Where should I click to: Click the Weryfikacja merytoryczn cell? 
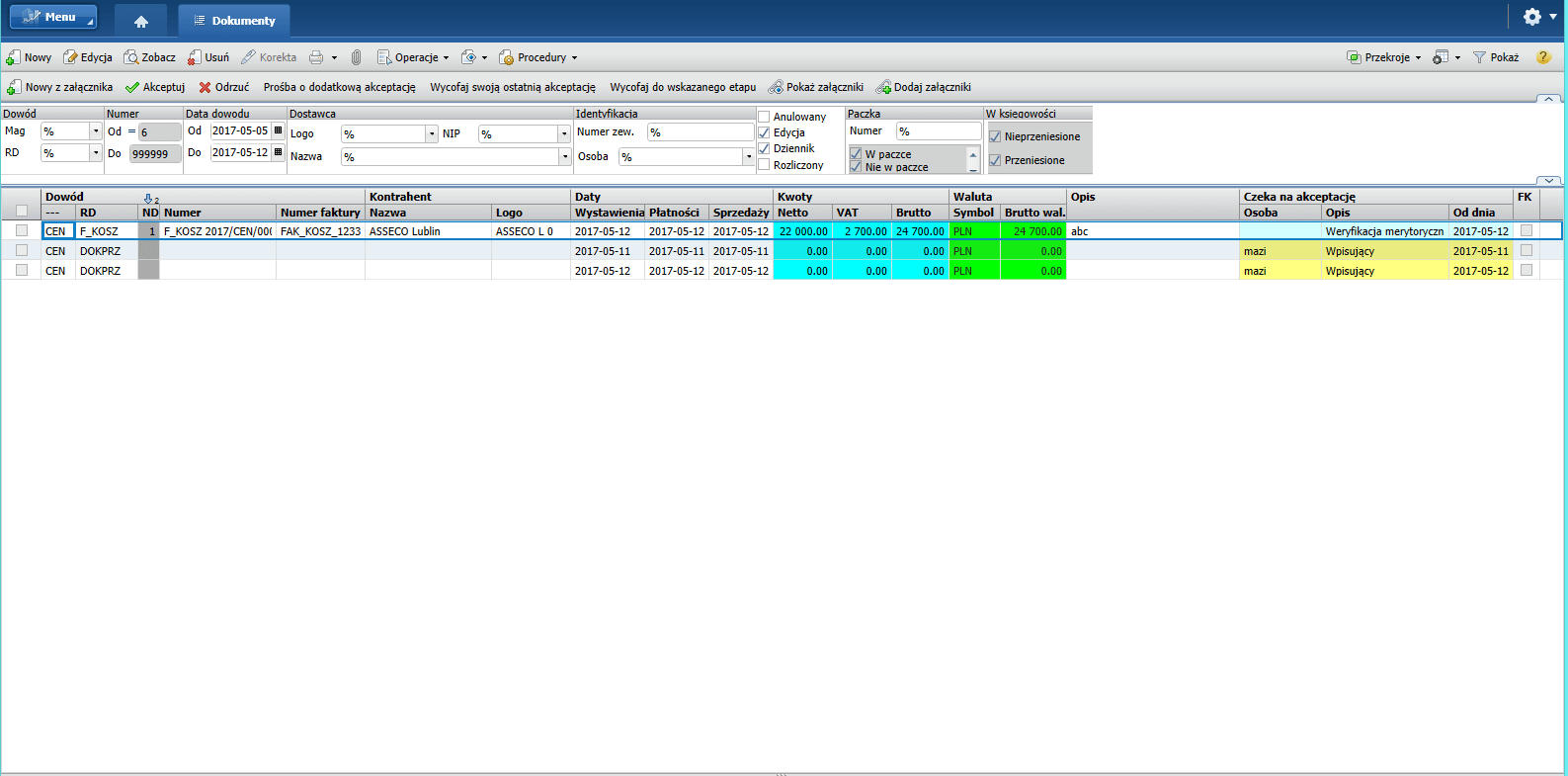pos(1385,231)
